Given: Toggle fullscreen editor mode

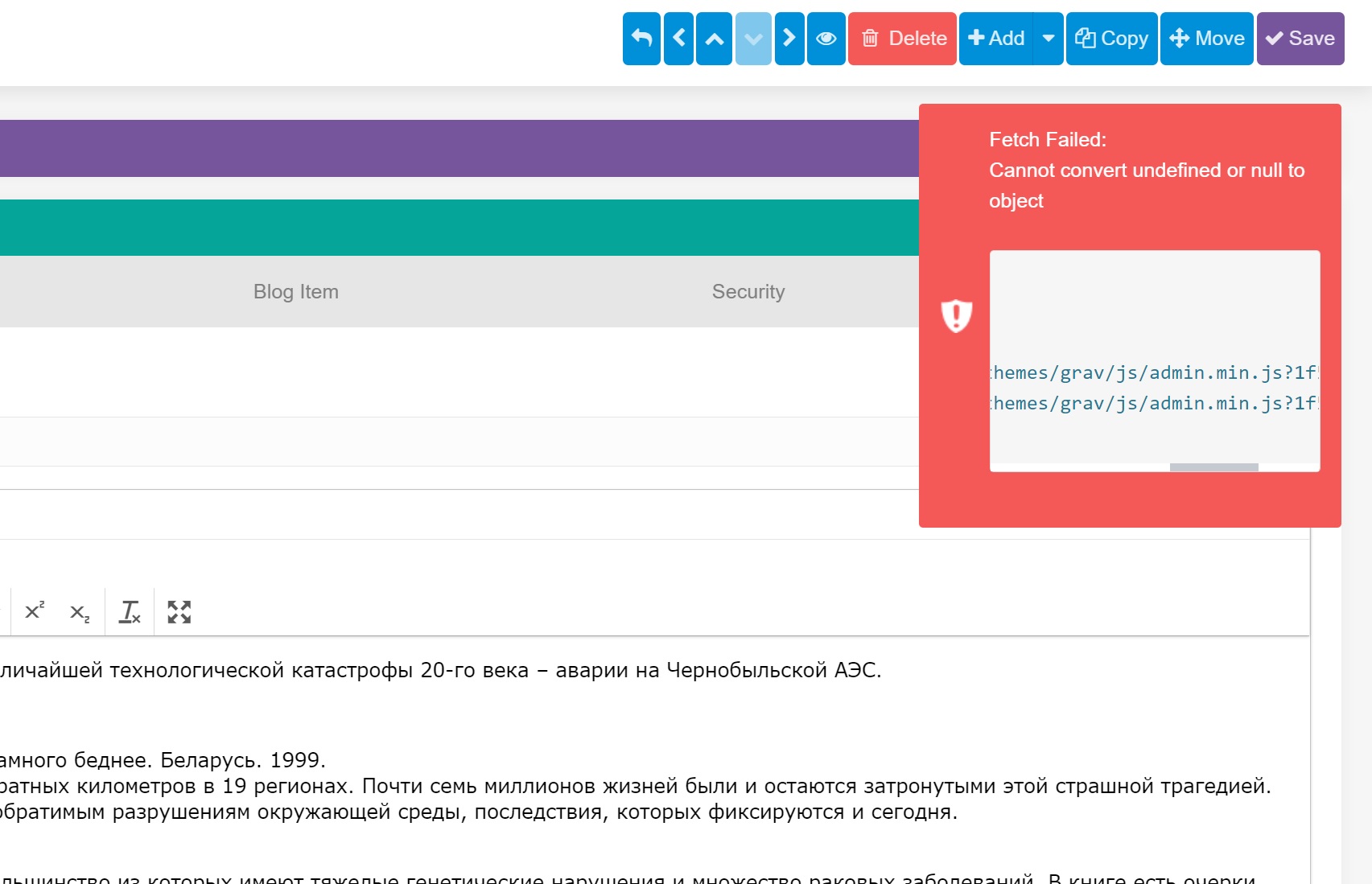Looking at the screenshot, I should (x=179, y=612).
